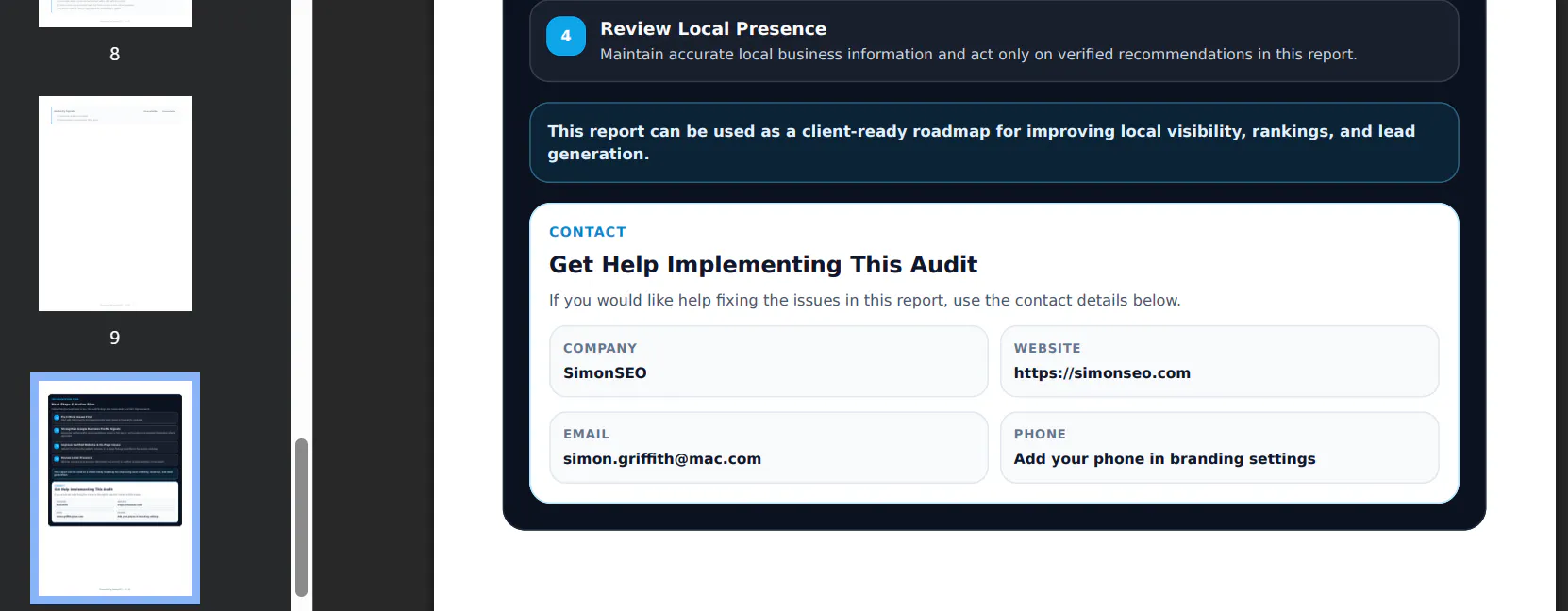Click the page number 8 label
1568x611 pixels.
click(x=115, y=54)
